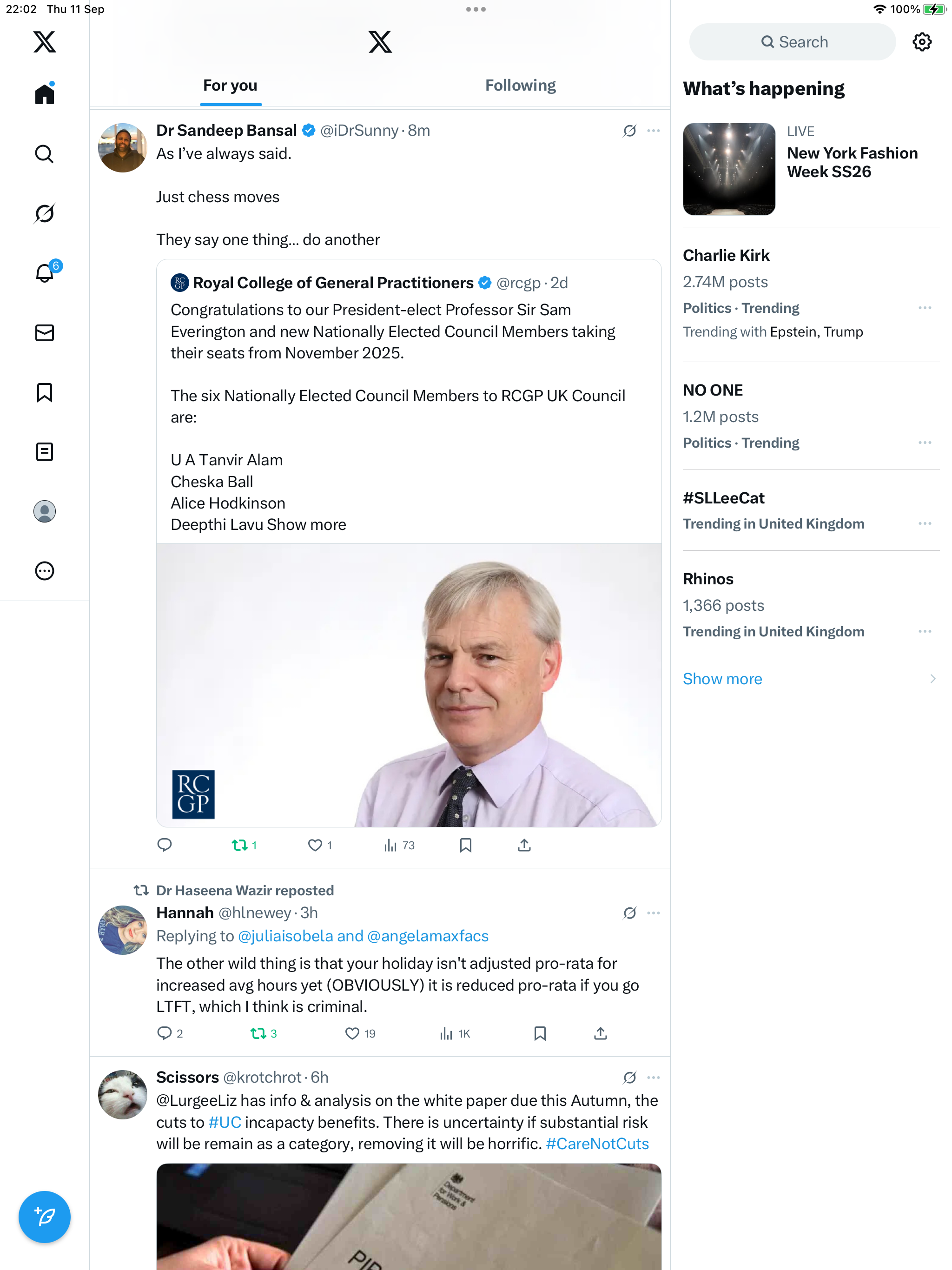Image resolution: width=952 pixels, height=1270 pixels.
Task: Open three-dot menu on Scissors' post
Action: 654,1078
